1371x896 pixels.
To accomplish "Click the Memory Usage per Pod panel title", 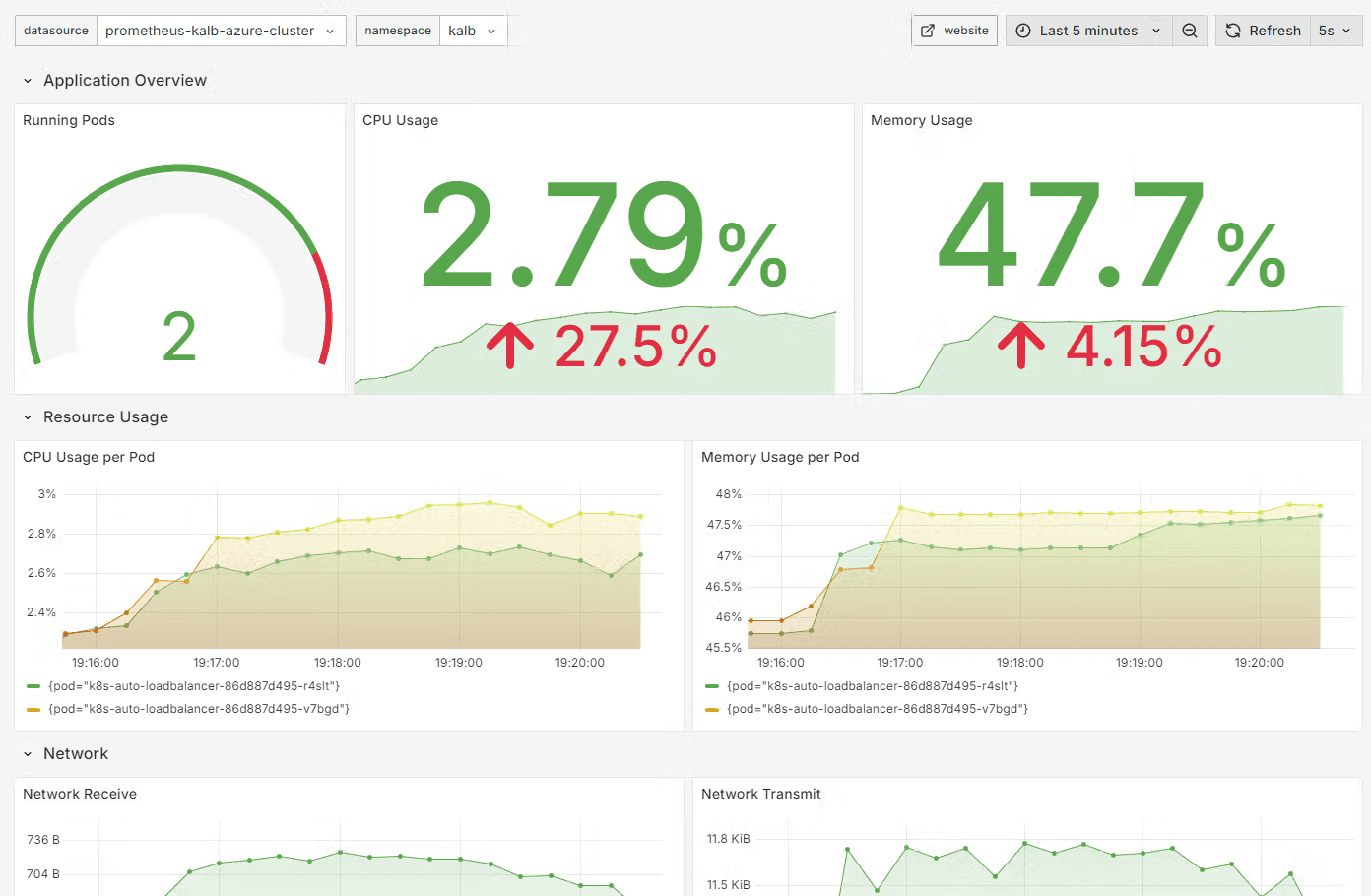I will tap(780, 457).
